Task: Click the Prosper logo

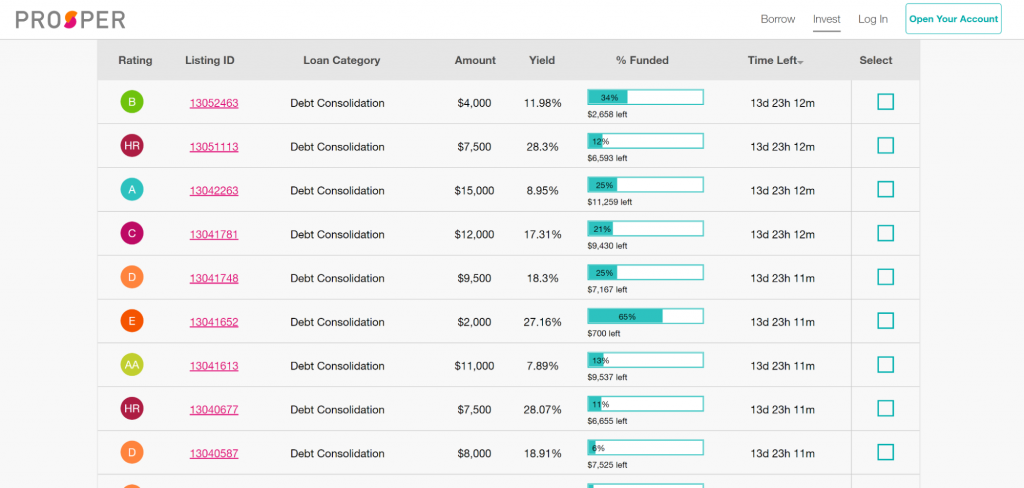Action: 71,20
